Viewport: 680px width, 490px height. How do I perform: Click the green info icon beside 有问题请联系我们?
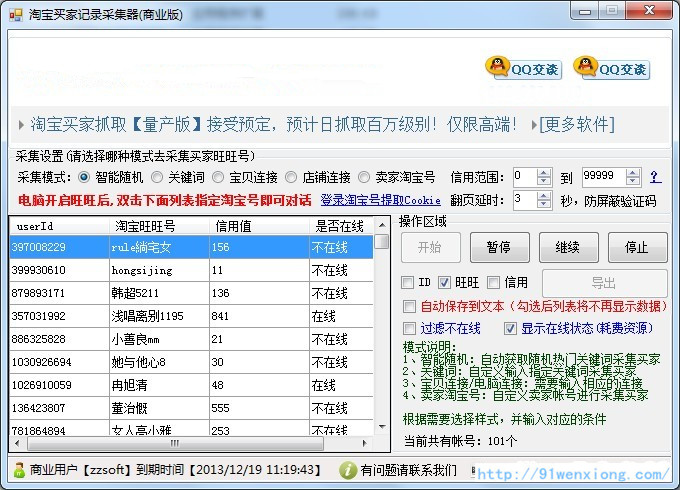pyautogui.click(x=348, y=470)
